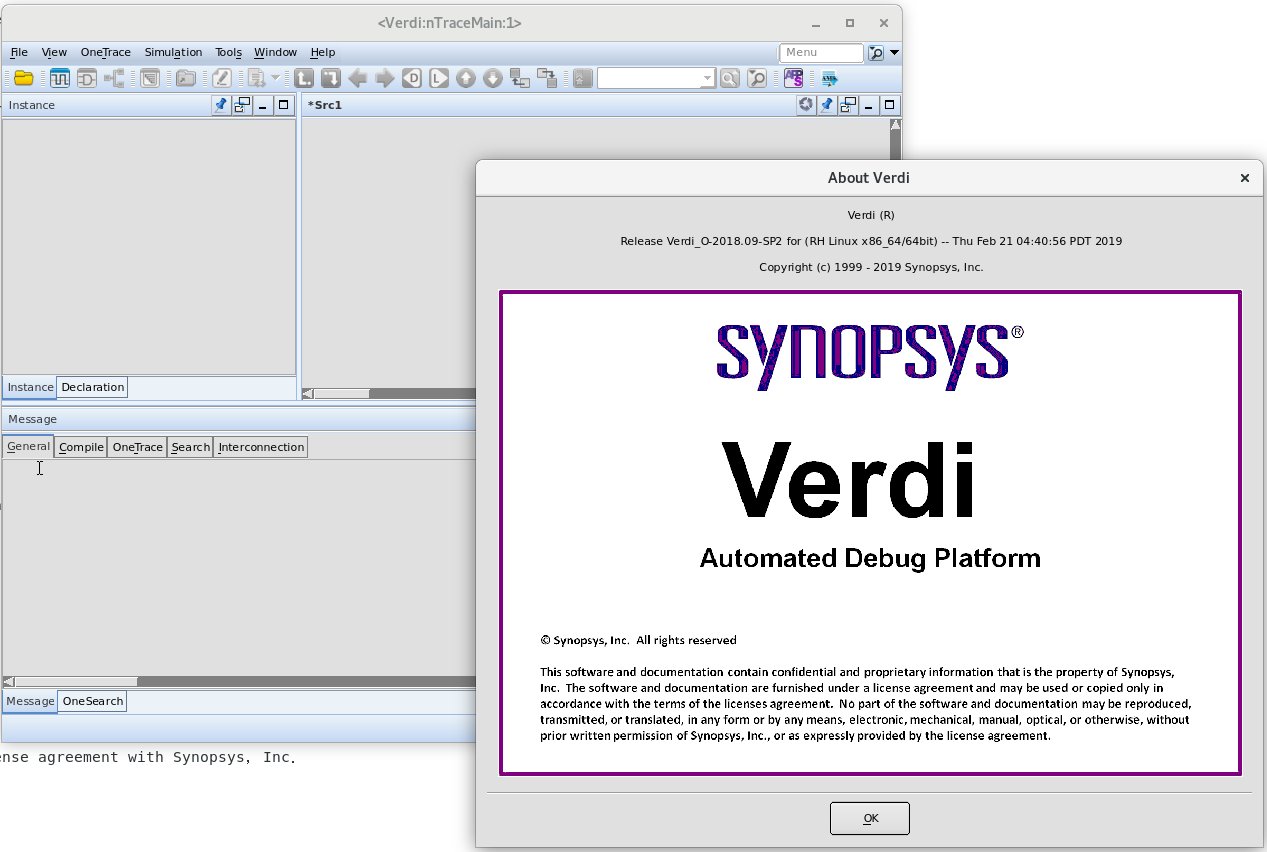This screenshot has width=1267, height=852.
Task: Open the Tools menu
Action: (x=228, y=52)
